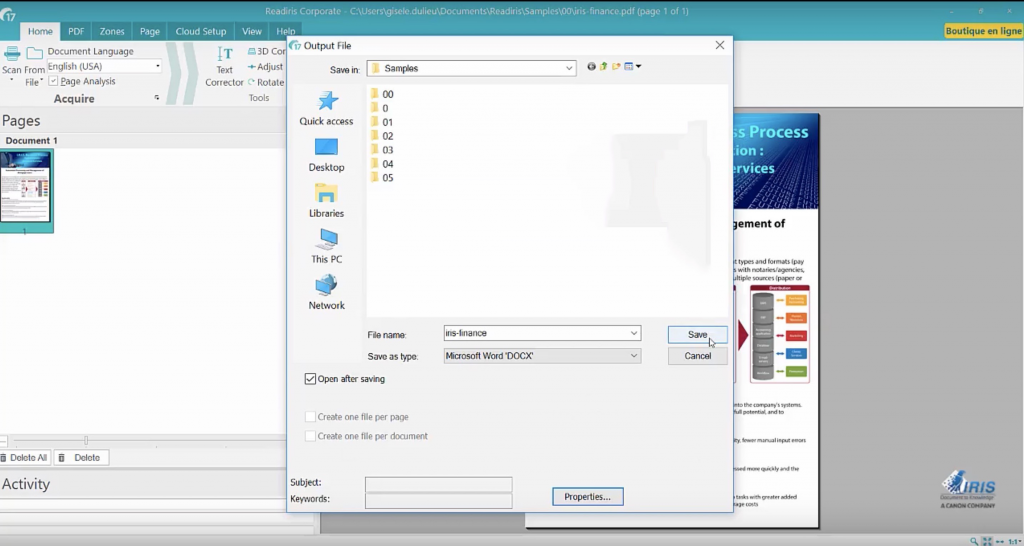Expand the View Menu arrow

click(639, 66)
